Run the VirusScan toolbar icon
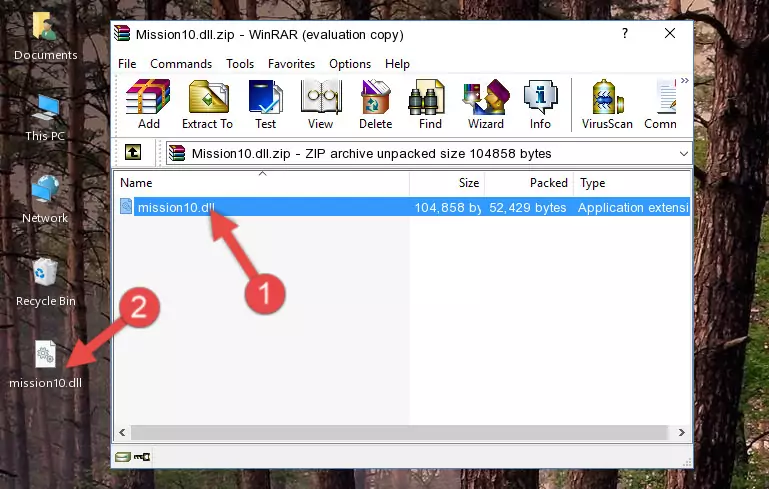Screen dimensions: 769x489 (x=607, y=104)
